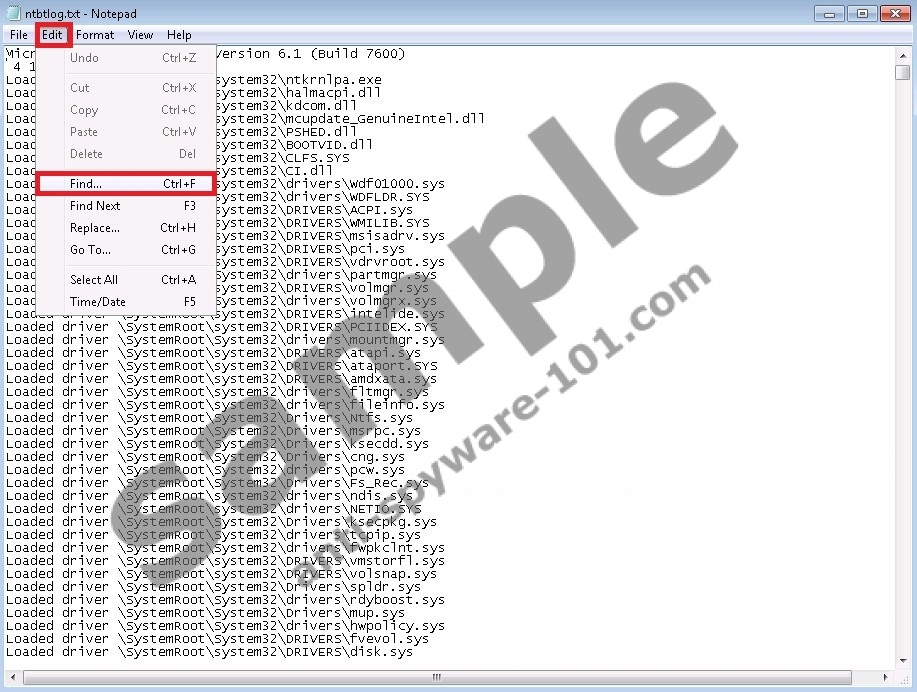Choose Find Next from the menu

click(92, 206)
